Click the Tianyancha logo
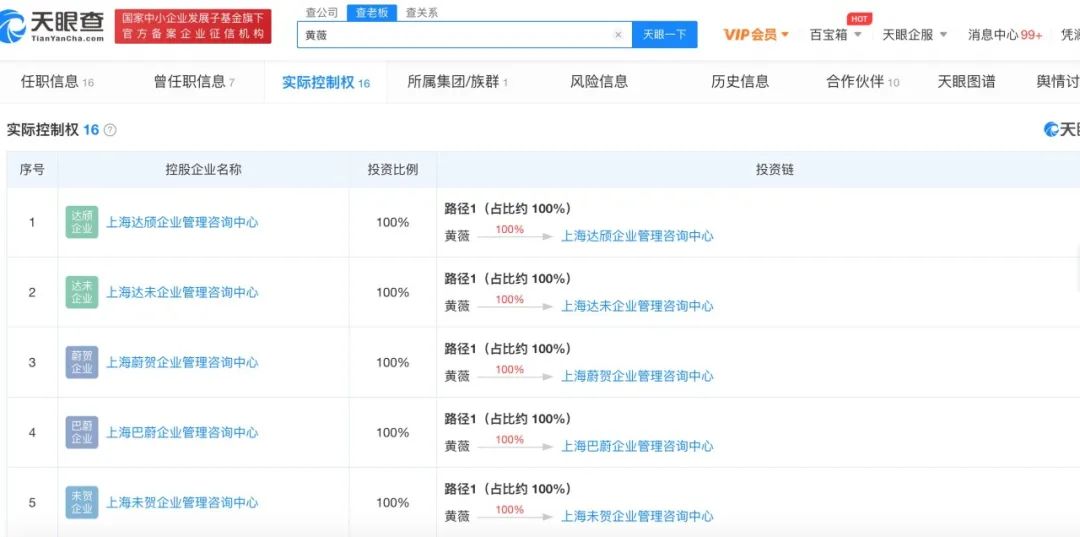The width and height of the screenshot is (1080, 537). (53, 25)
